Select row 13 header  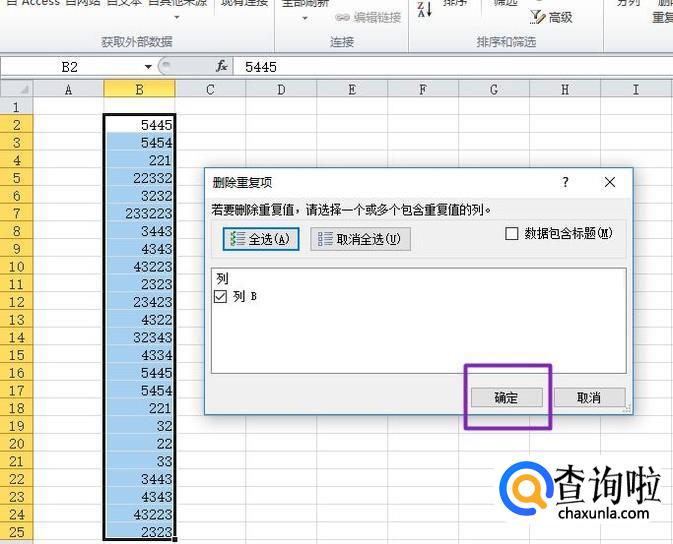[x=16, y=319]
